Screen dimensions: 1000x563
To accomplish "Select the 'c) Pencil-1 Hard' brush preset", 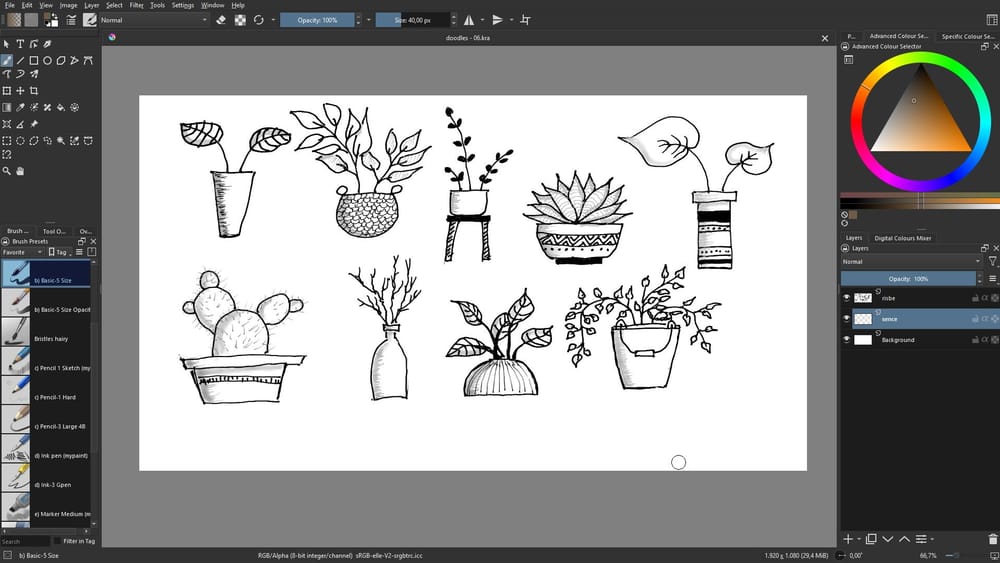I will [46, 390].
